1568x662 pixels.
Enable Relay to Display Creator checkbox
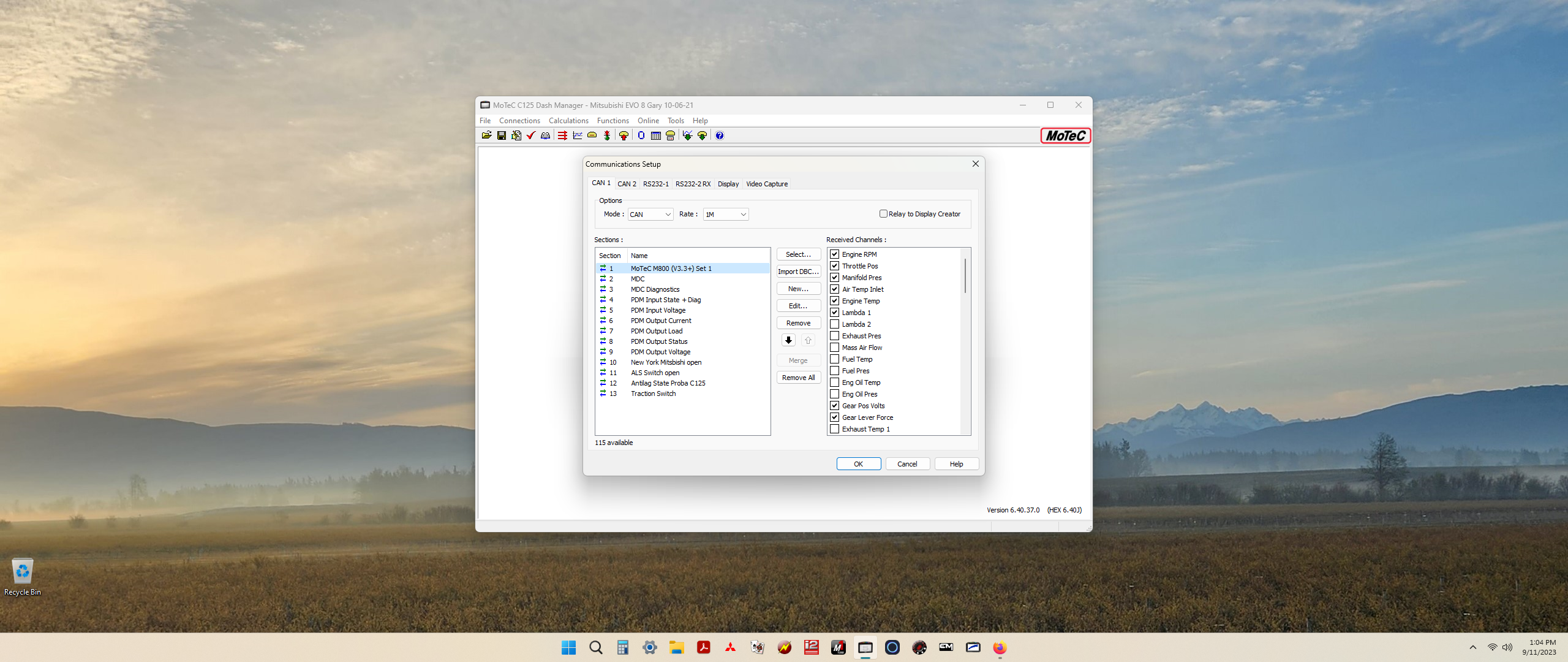pos(883,214)
